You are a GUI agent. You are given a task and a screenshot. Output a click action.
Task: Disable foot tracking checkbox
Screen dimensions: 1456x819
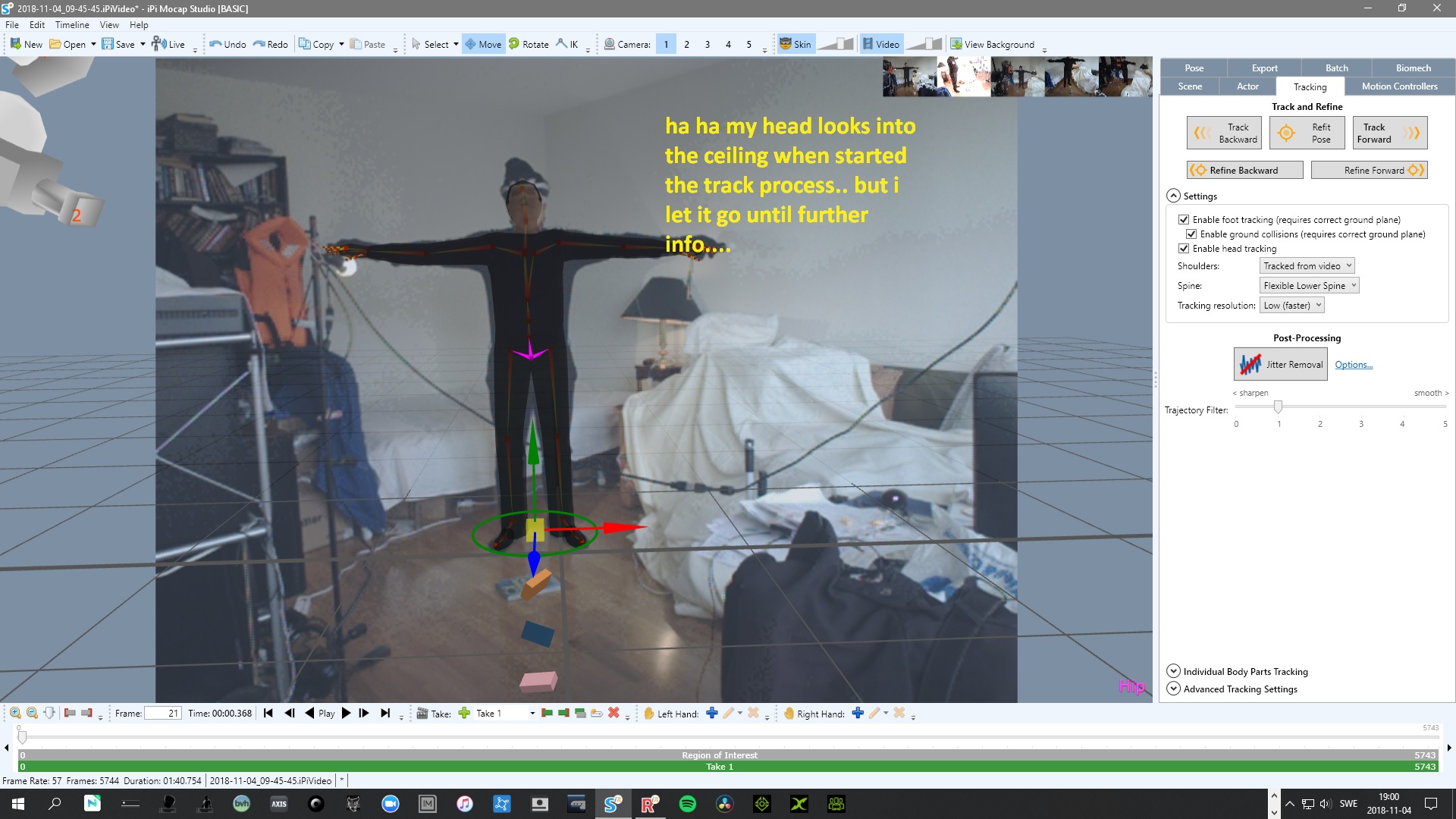coord(1183,220)
